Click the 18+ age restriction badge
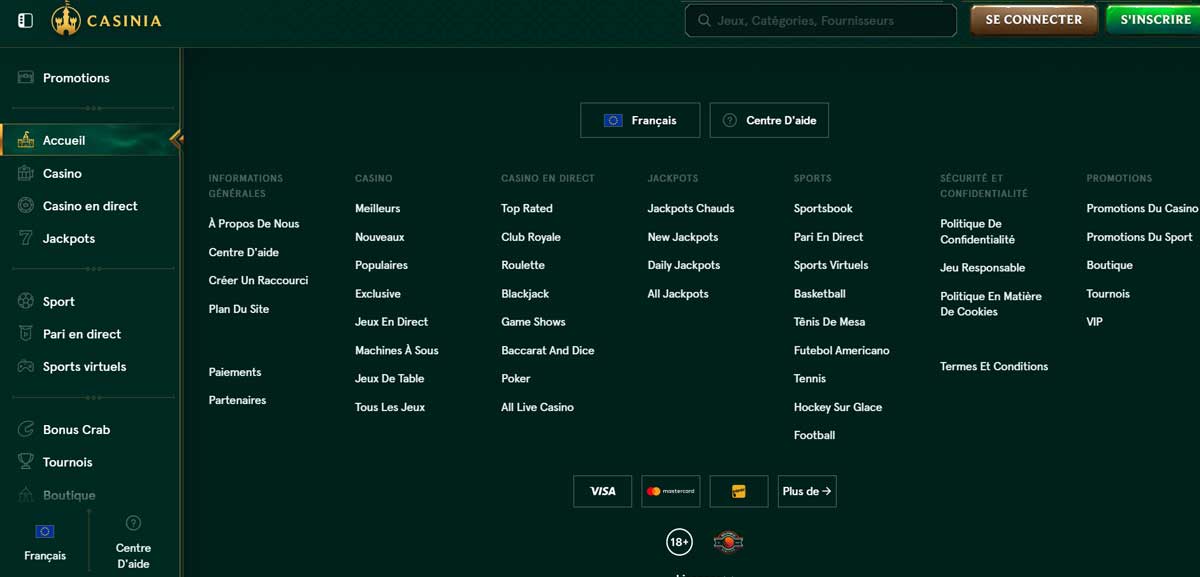The width and height of the screenshot is (1200, 577). pyautogui.click(x=679, y=543)
